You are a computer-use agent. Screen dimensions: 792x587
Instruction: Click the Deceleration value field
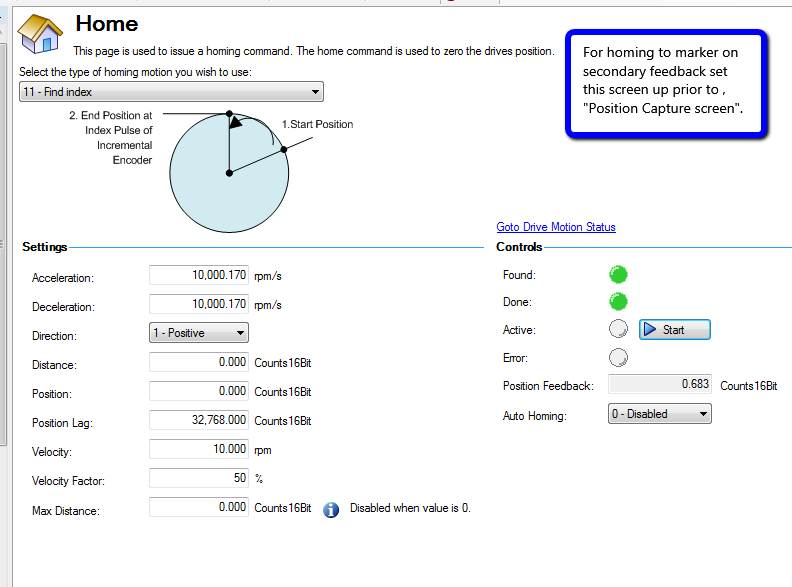(x=199, y=304)
